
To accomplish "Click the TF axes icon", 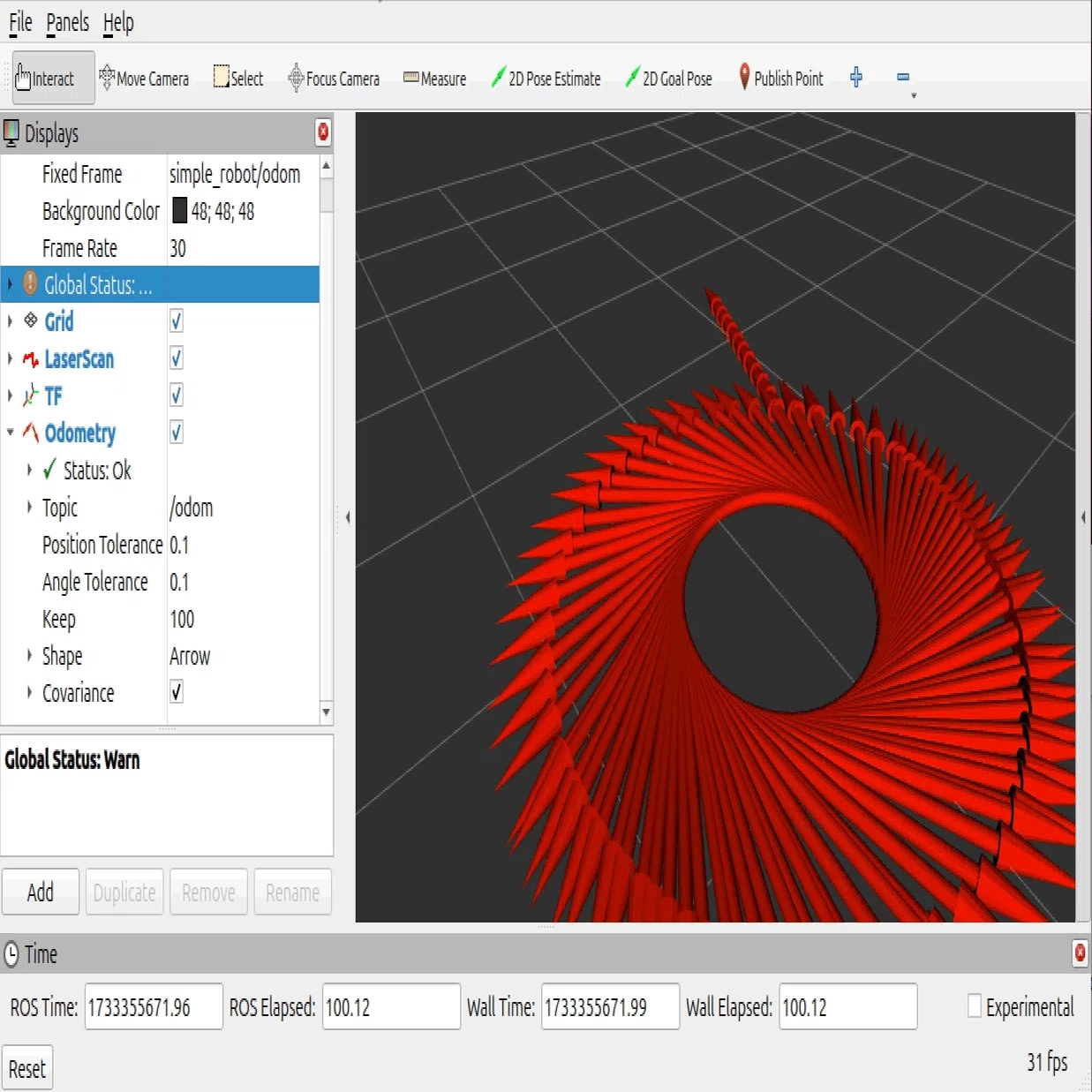I will coord(31,395).
